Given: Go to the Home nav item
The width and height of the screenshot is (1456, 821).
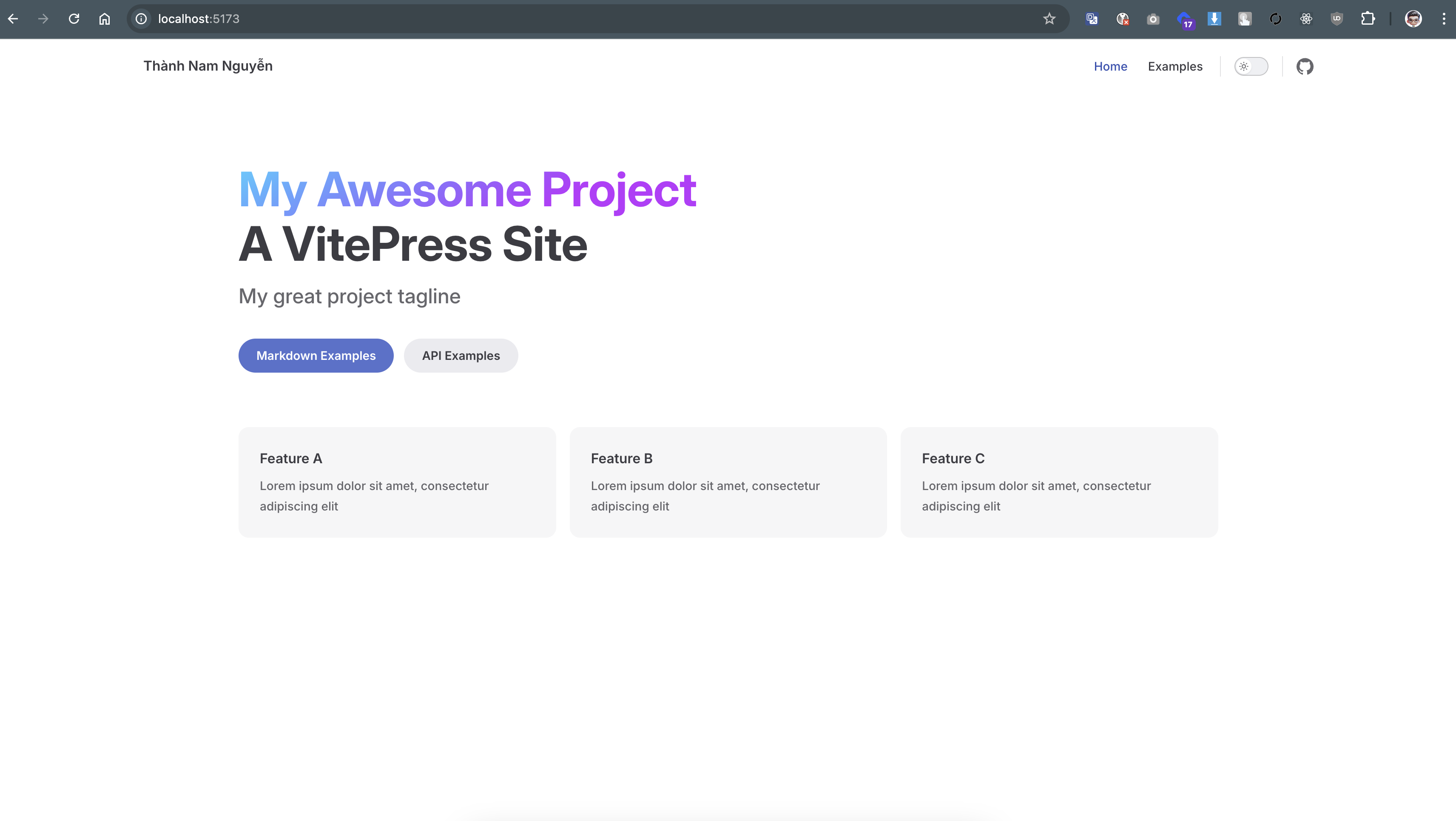Looking at the screenshot, I should [1110, 66].
